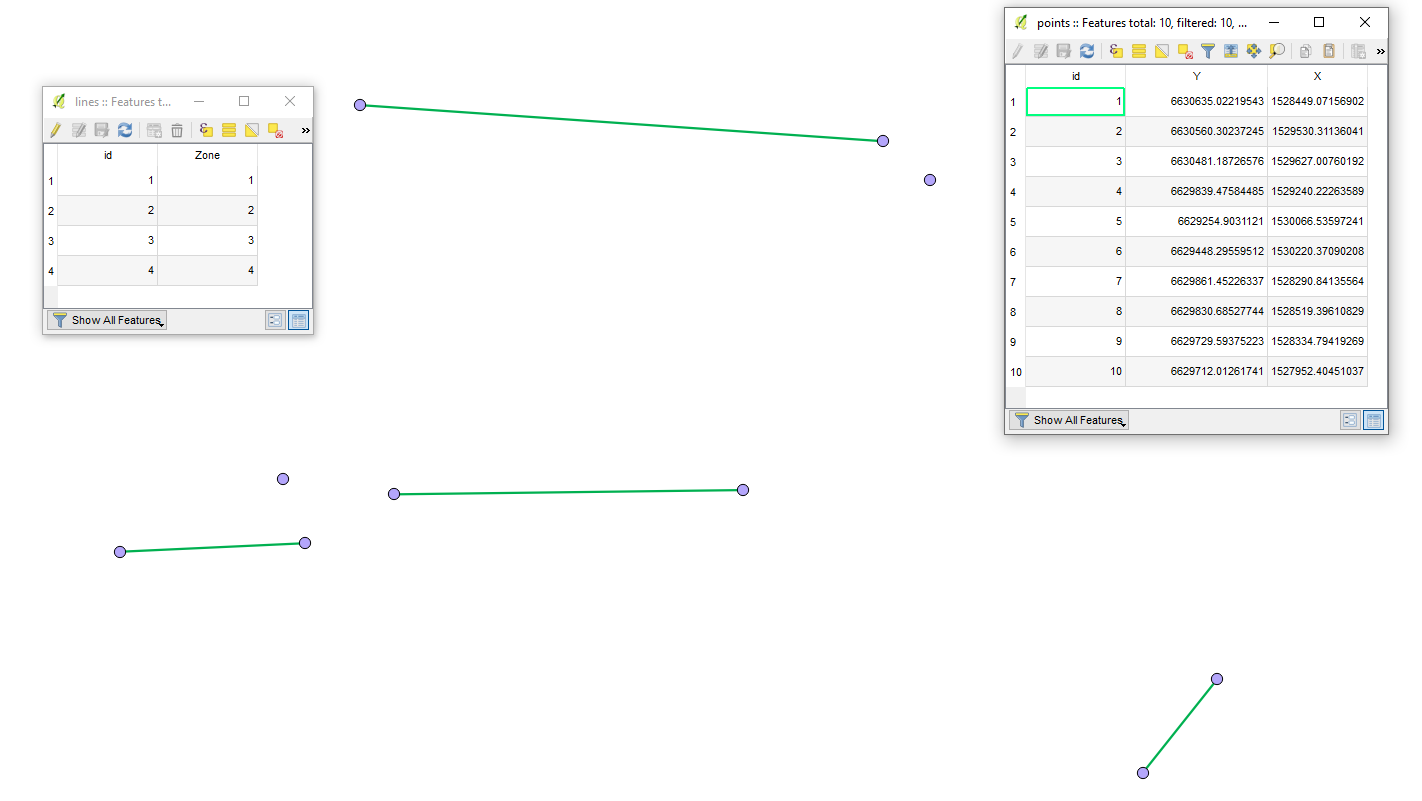1422x801 pixels.
Task: Toggle editing mode pencil in points window
Action: (x=1018, y=51)
